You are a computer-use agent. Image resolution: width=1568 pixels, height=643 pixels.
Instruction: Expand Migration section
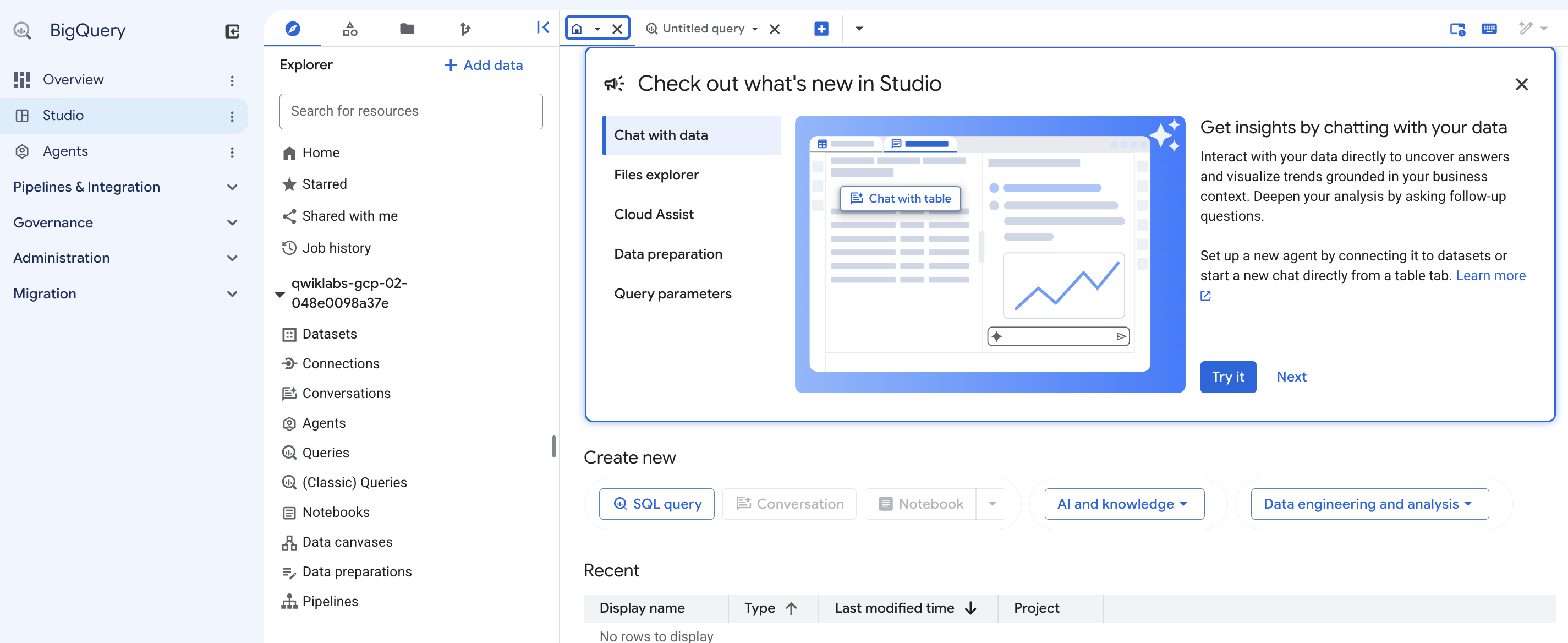tap(232, 293)
